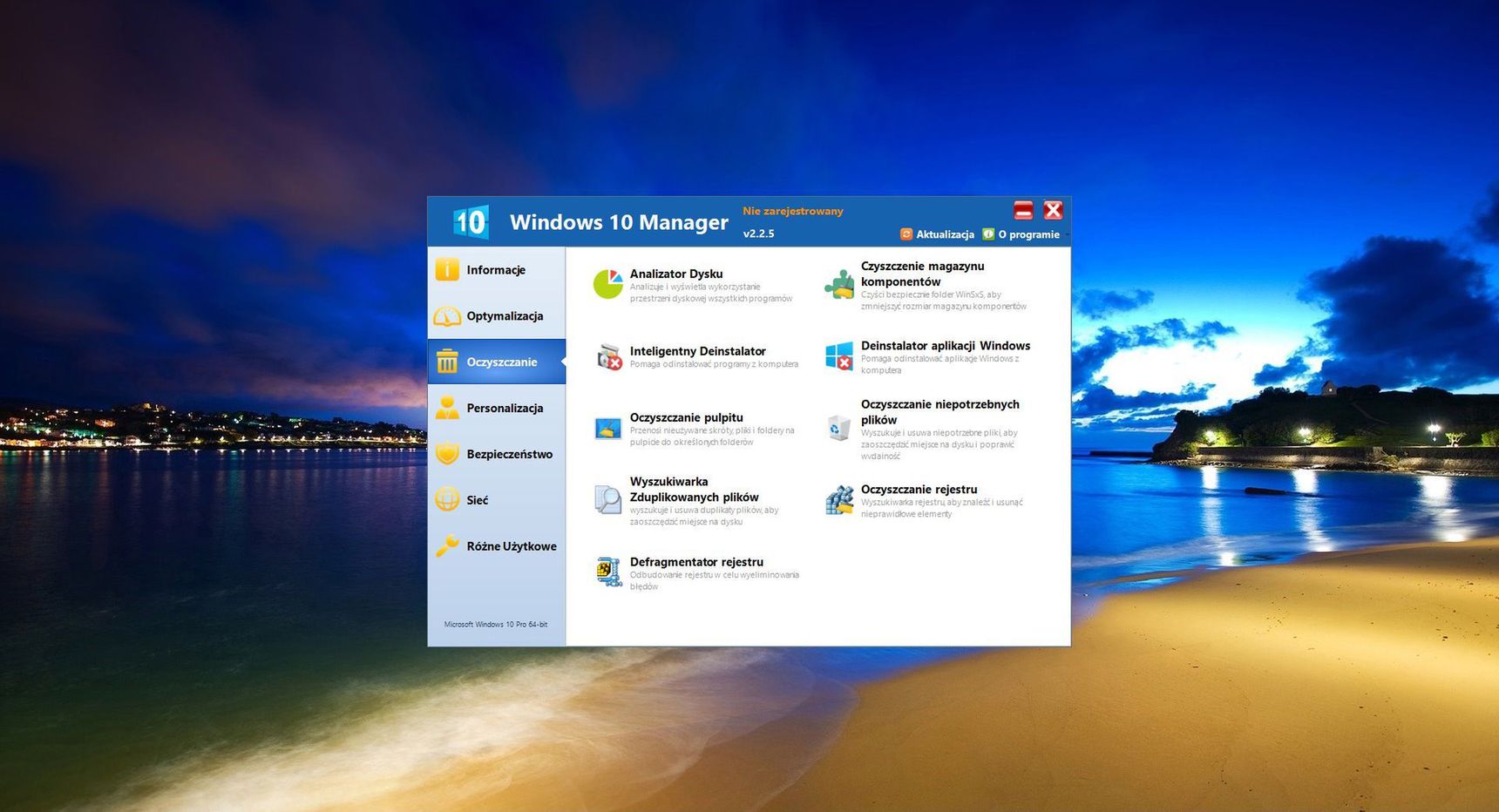
Task: Click the Sieć globe icon
Action: 447,500
